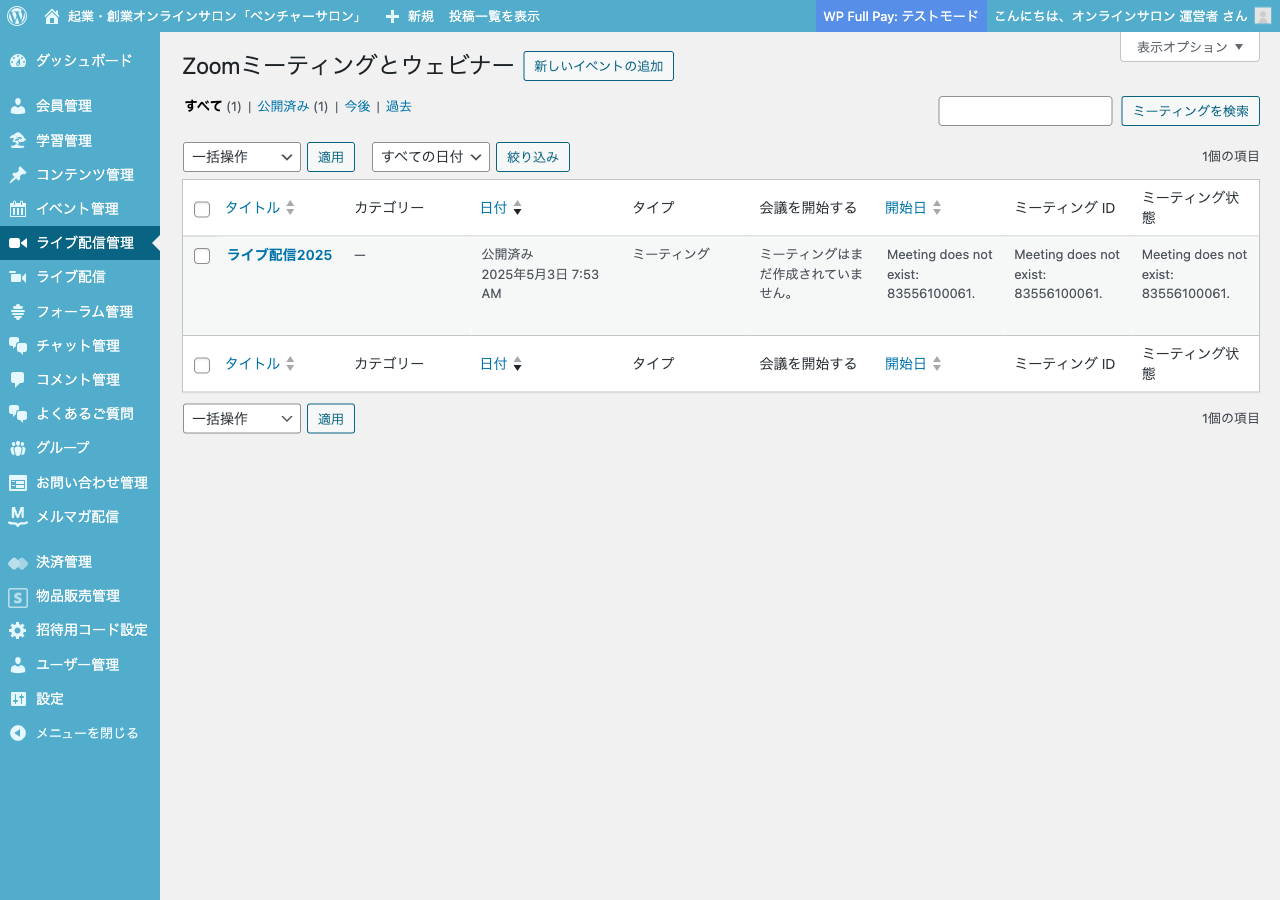Collapse the sidebar with メニューを閉じる arrow icon

(x=17, y=732)
